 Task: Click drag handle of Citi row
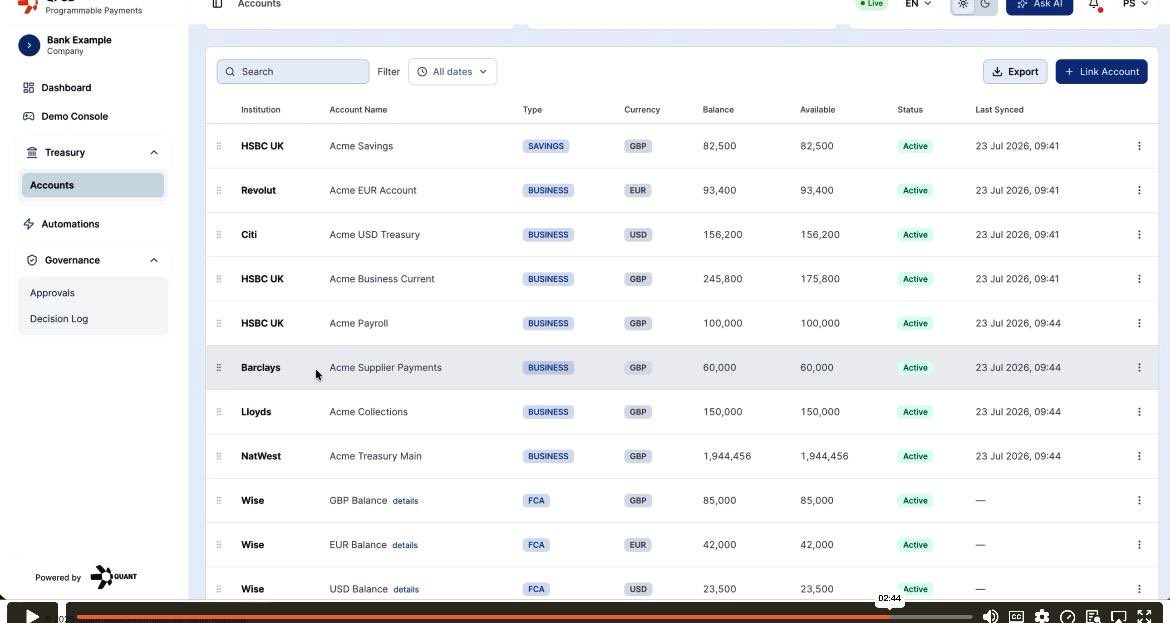point(219,235)
